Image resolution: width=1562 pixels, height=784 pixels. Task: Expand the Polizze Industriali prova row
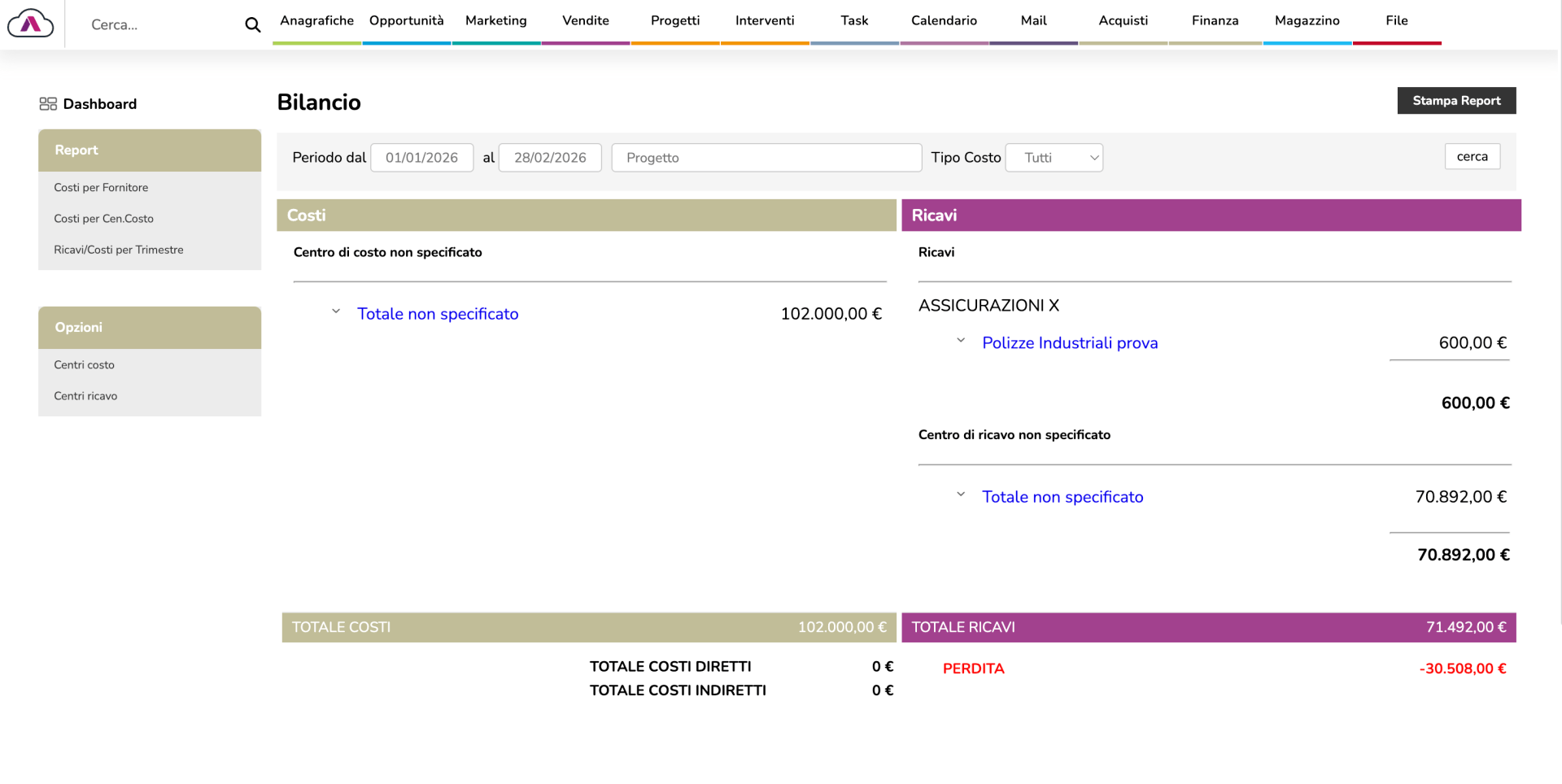(x=961, y=342)
